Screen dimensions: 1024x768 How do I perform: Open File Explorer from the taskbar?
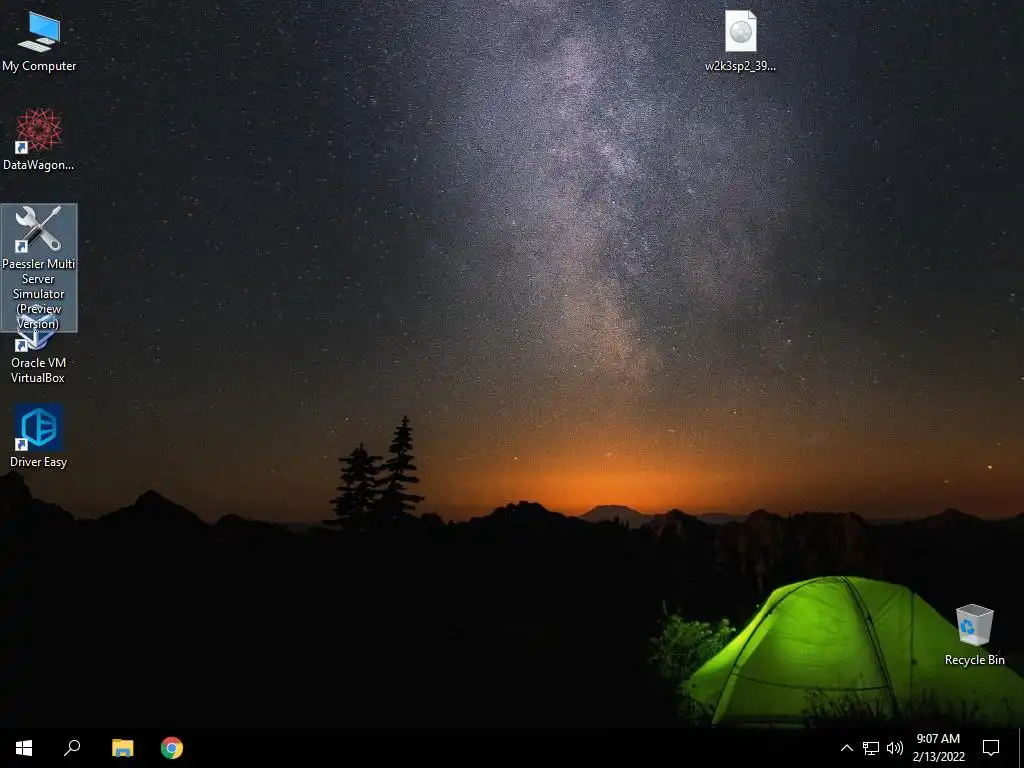(x=122, y=748)
